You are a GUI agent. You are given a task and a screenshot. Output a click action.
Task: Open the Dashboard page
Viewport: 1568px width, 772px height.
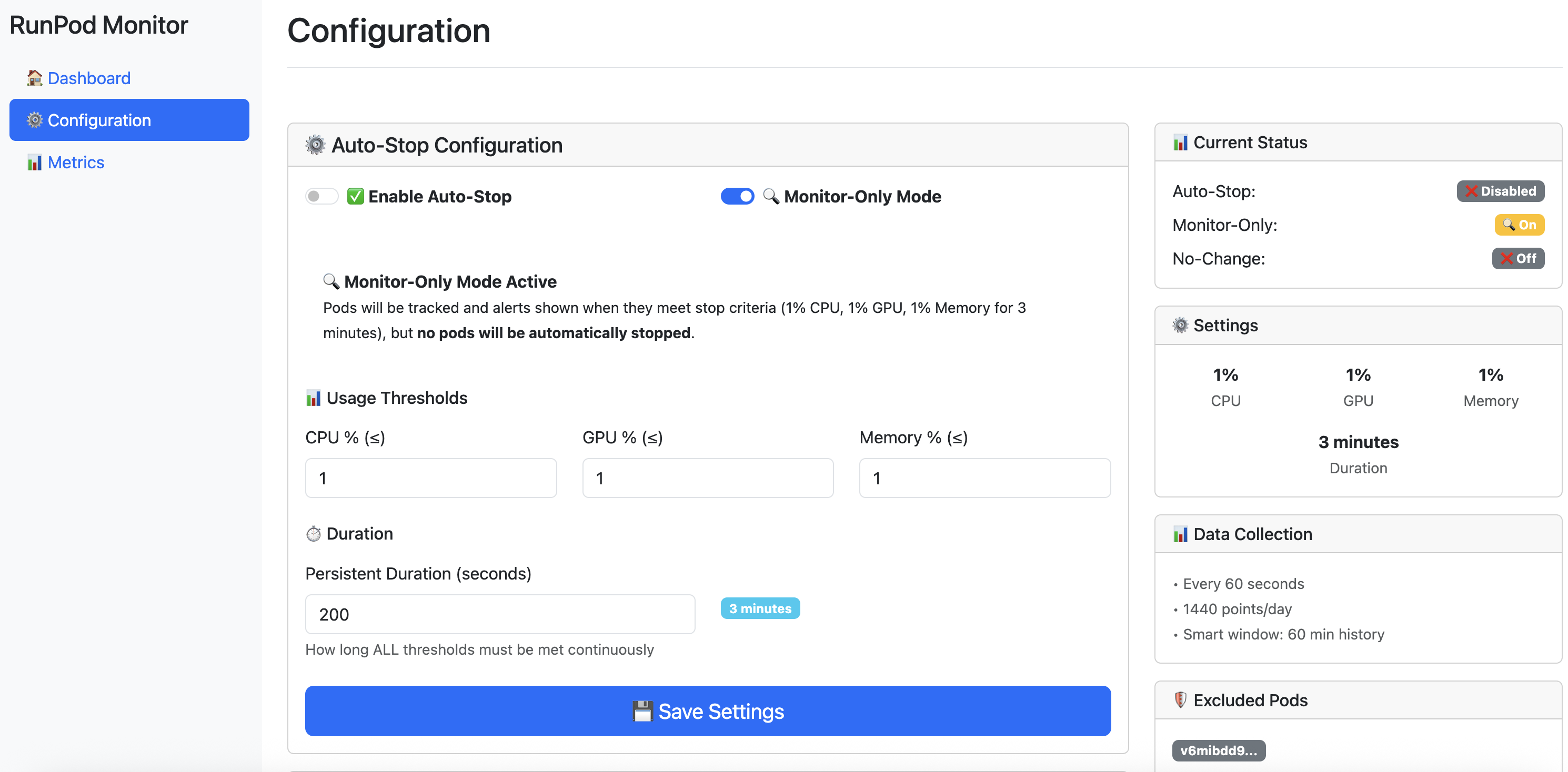click(x=89, y=78)
